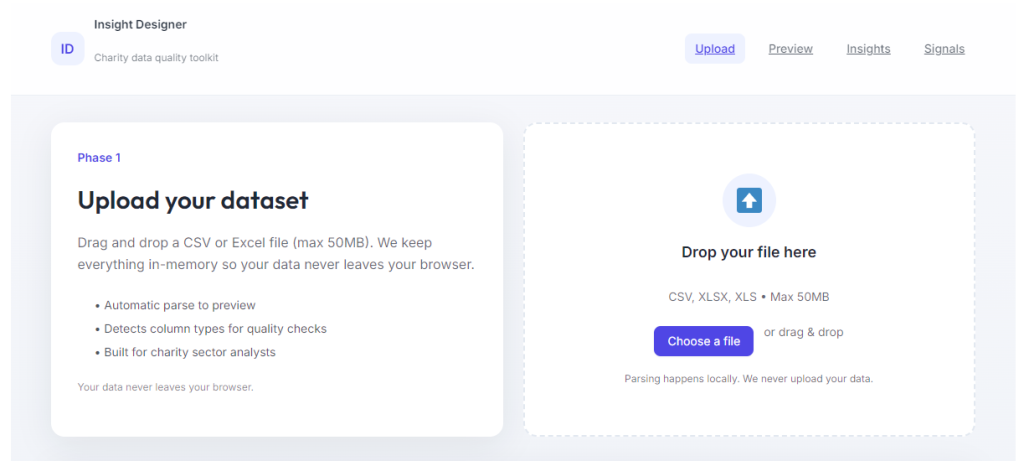The image size is (1024, 461).
Task: Go to the Insights tab
Action: click(x=868, y=49)
